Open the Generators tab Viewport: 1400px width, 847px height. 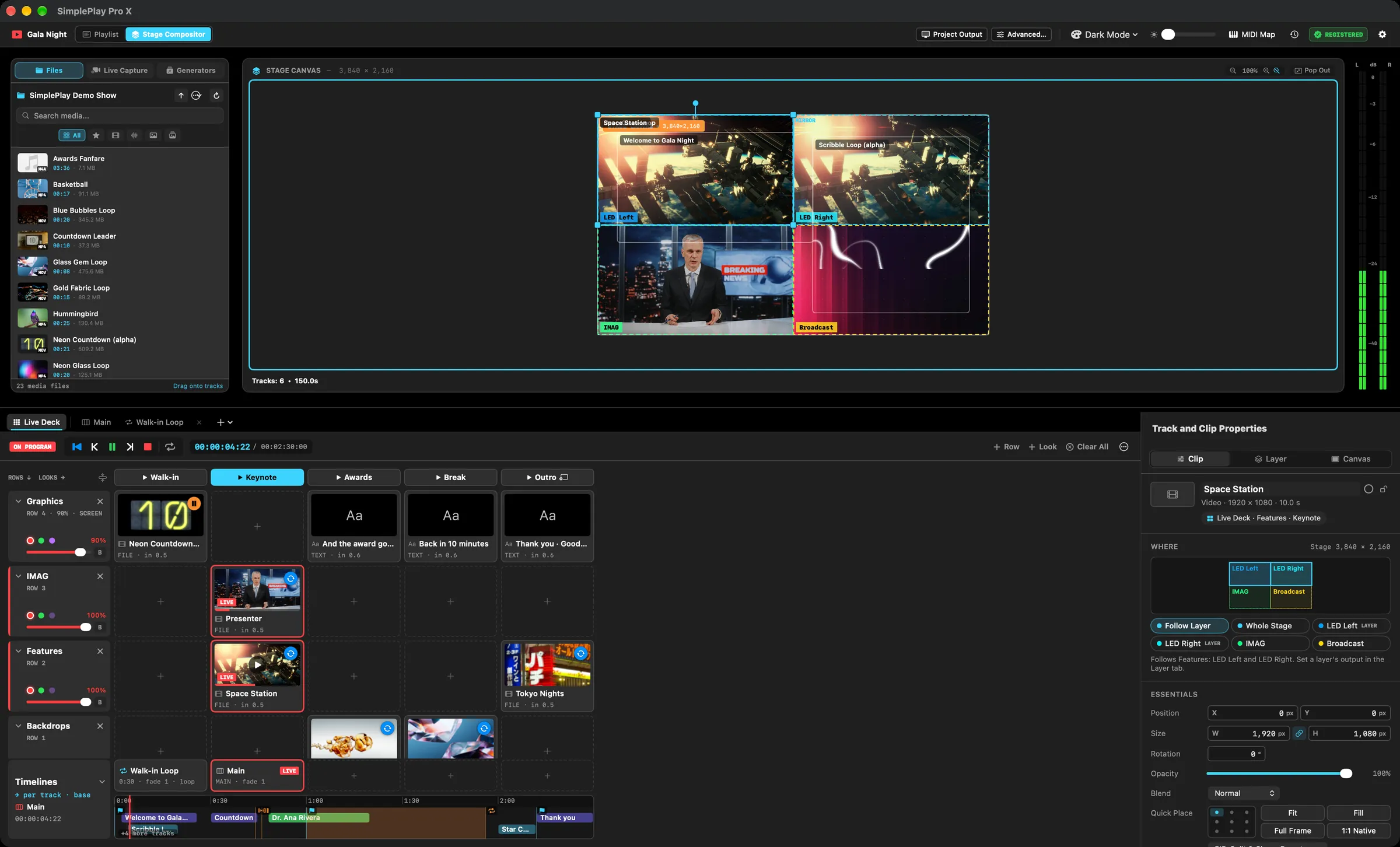[x=191, y=71]
